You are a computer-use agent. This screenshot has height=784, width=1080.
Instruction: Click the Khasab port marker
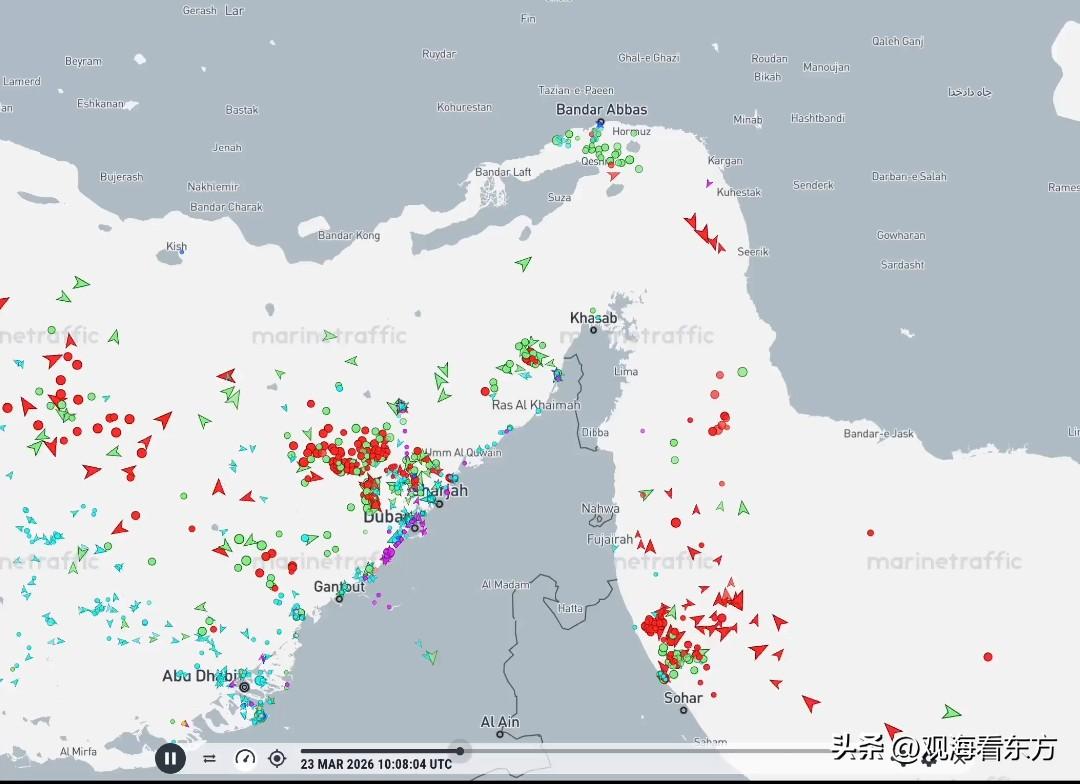(x=594, y=330)
